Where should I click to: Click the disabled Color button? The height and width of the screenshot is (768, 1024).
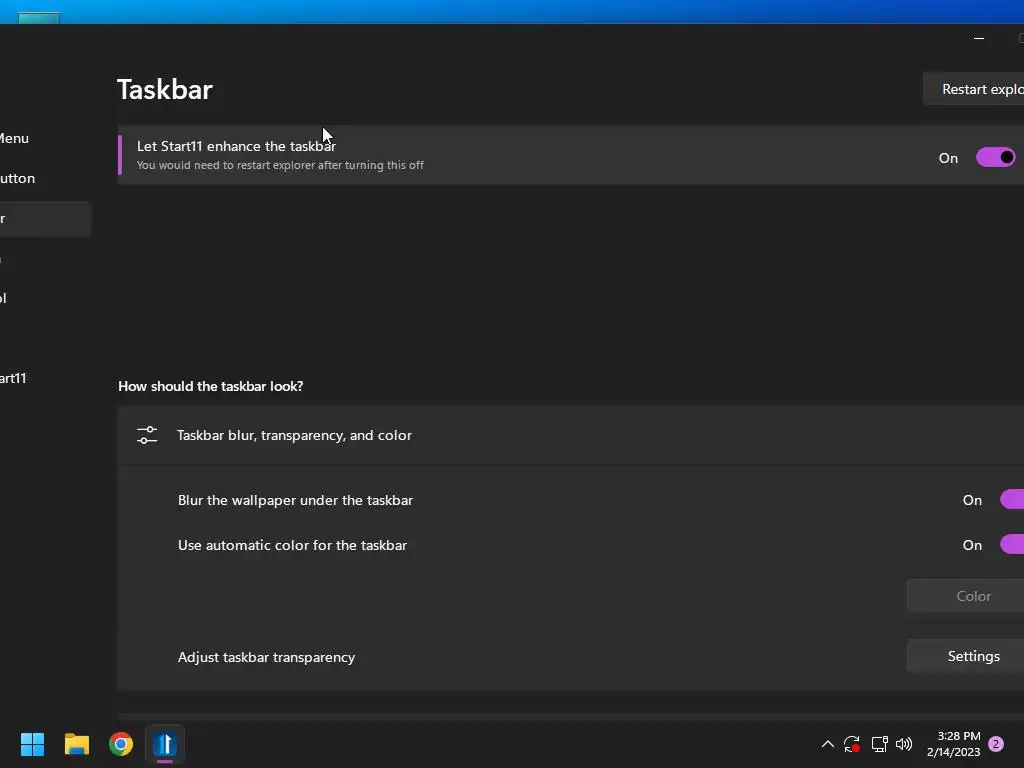966,596
